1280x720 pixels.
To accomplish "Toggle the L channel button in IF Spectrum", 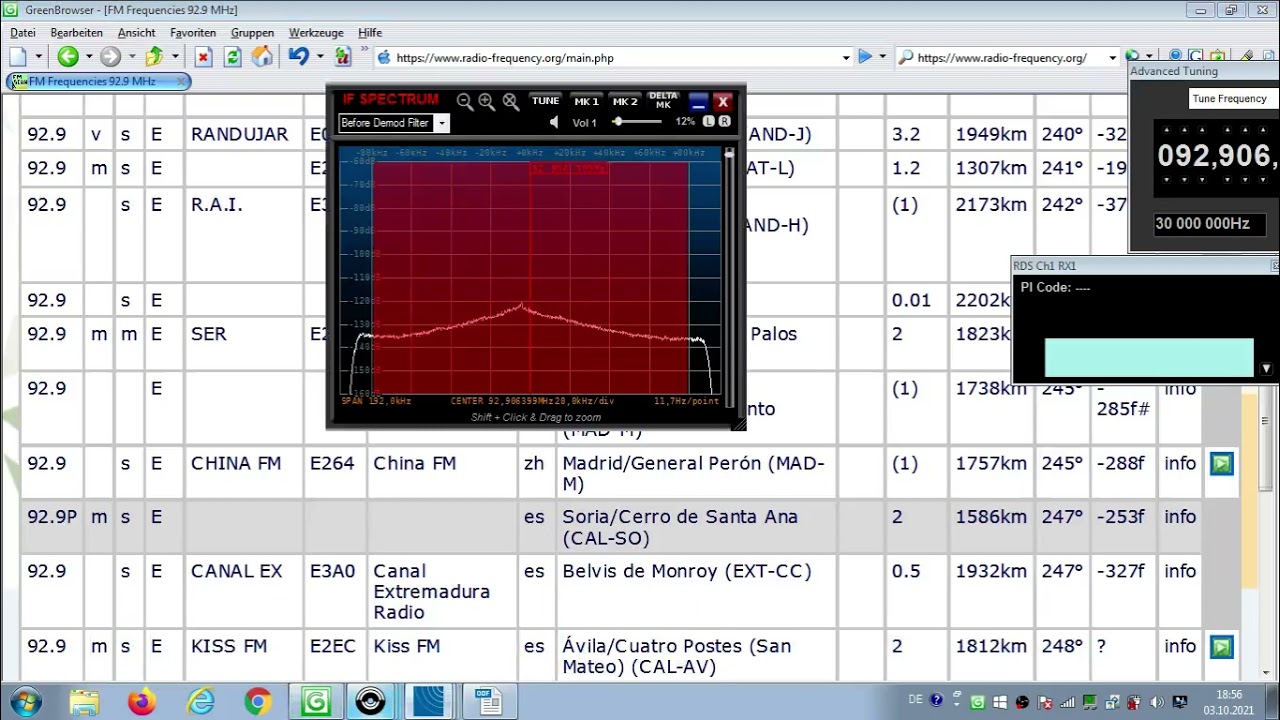I will pos(709,121).
